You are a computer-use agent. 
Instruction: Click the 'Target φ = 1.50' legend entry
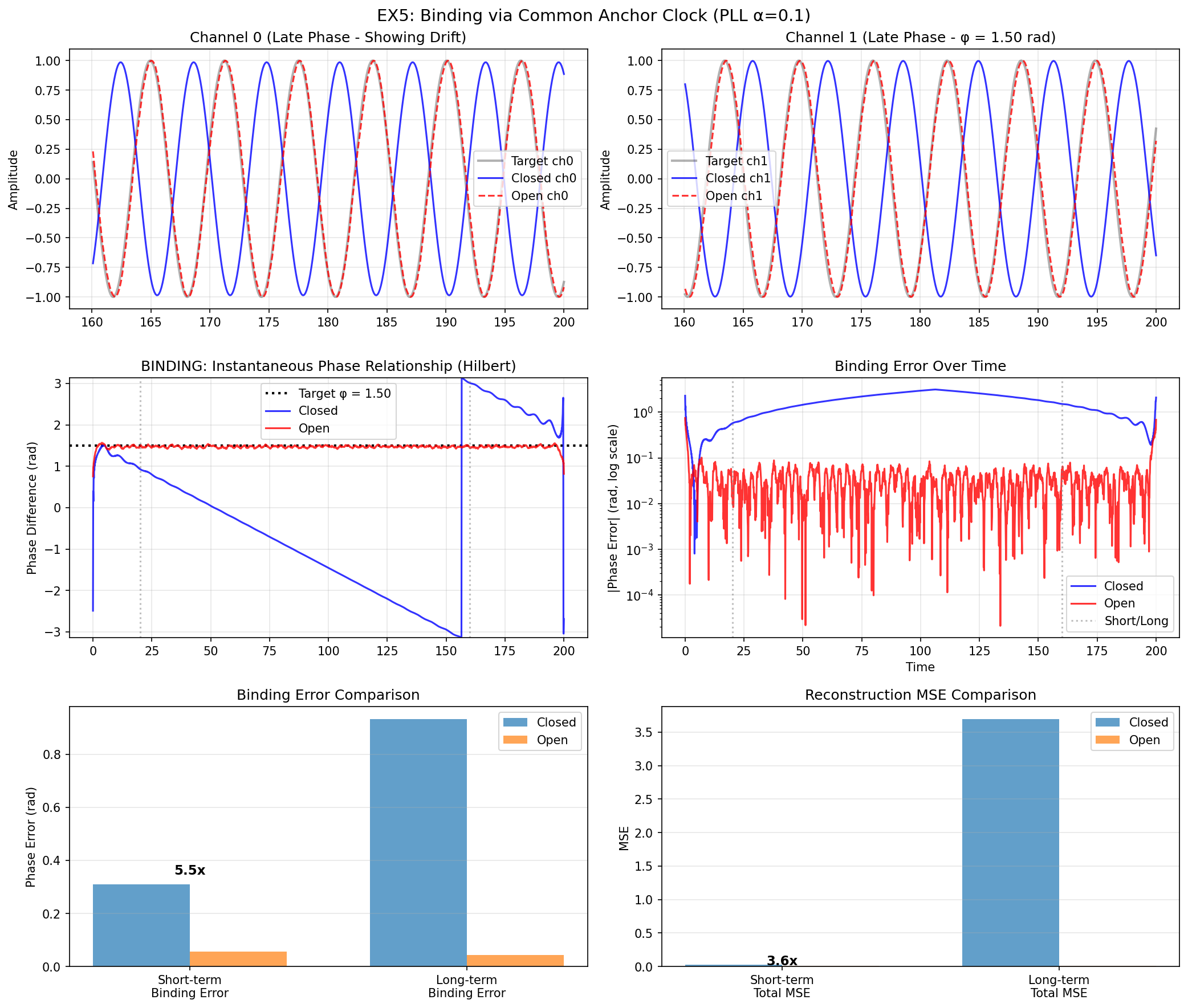click(344, 394)
